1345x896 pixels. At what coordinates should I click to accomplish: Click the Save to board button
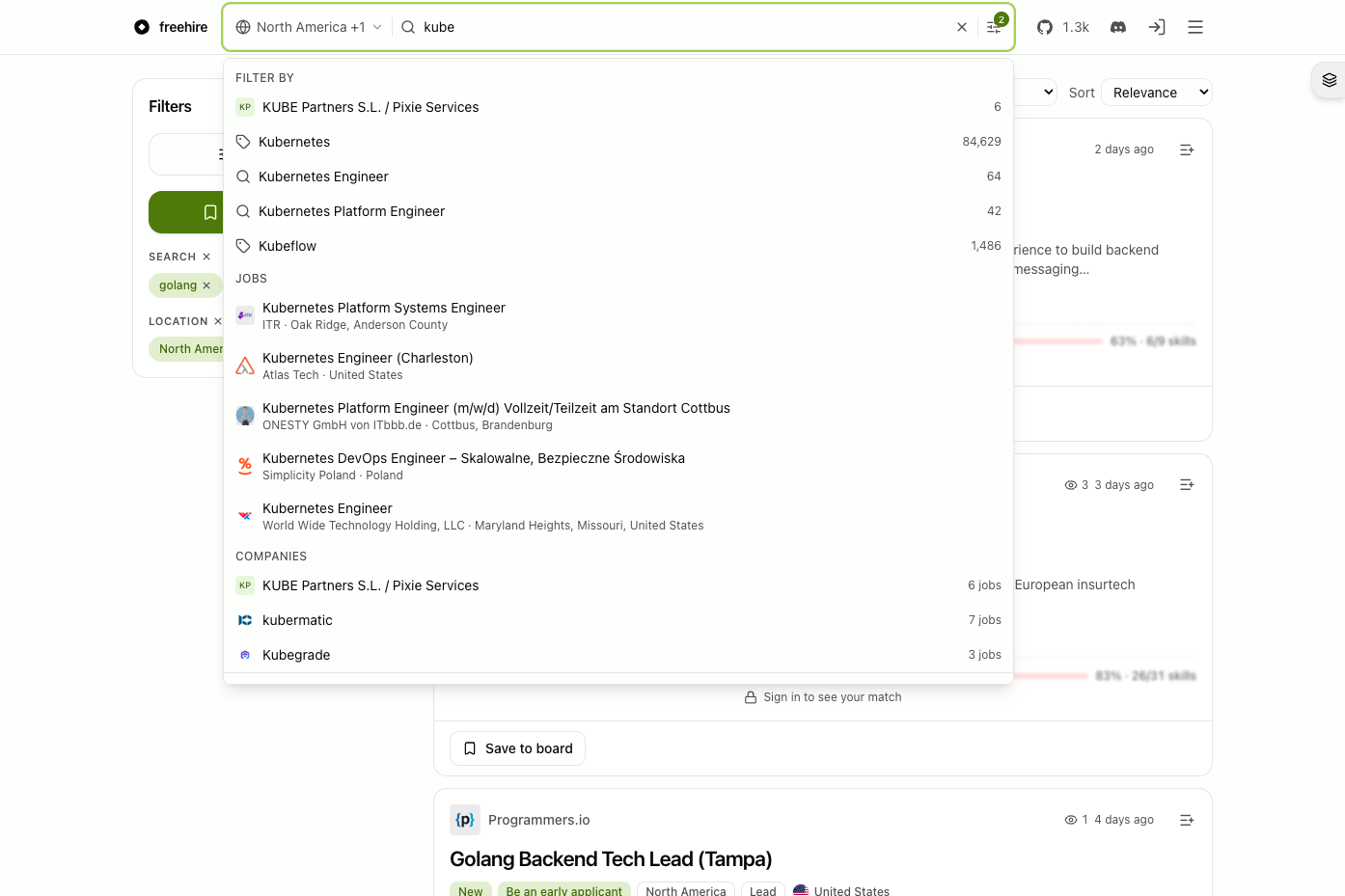(517, 748)
